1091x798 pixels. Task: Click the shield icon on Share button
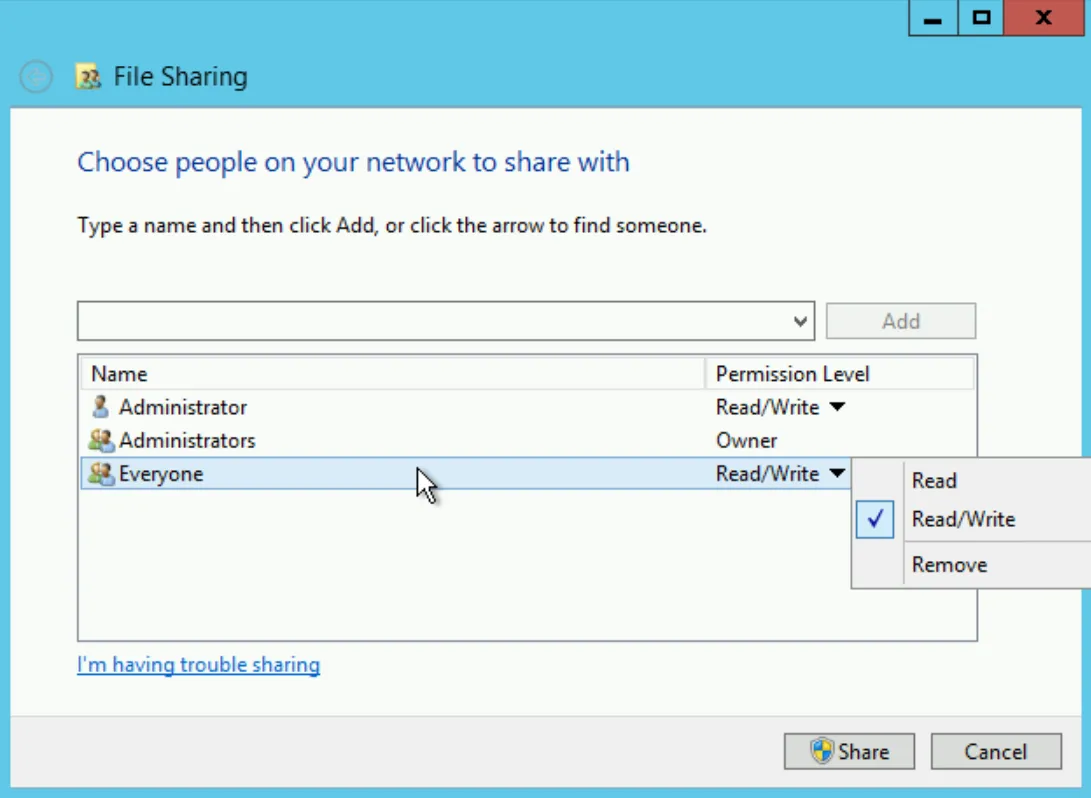point(822,751)
